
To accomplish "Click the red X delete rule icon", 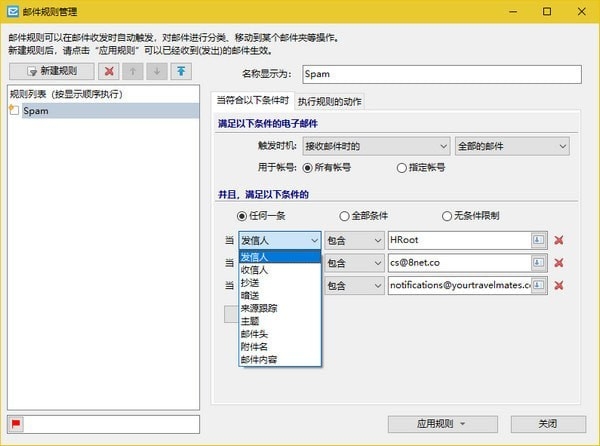I will point(109,71).
